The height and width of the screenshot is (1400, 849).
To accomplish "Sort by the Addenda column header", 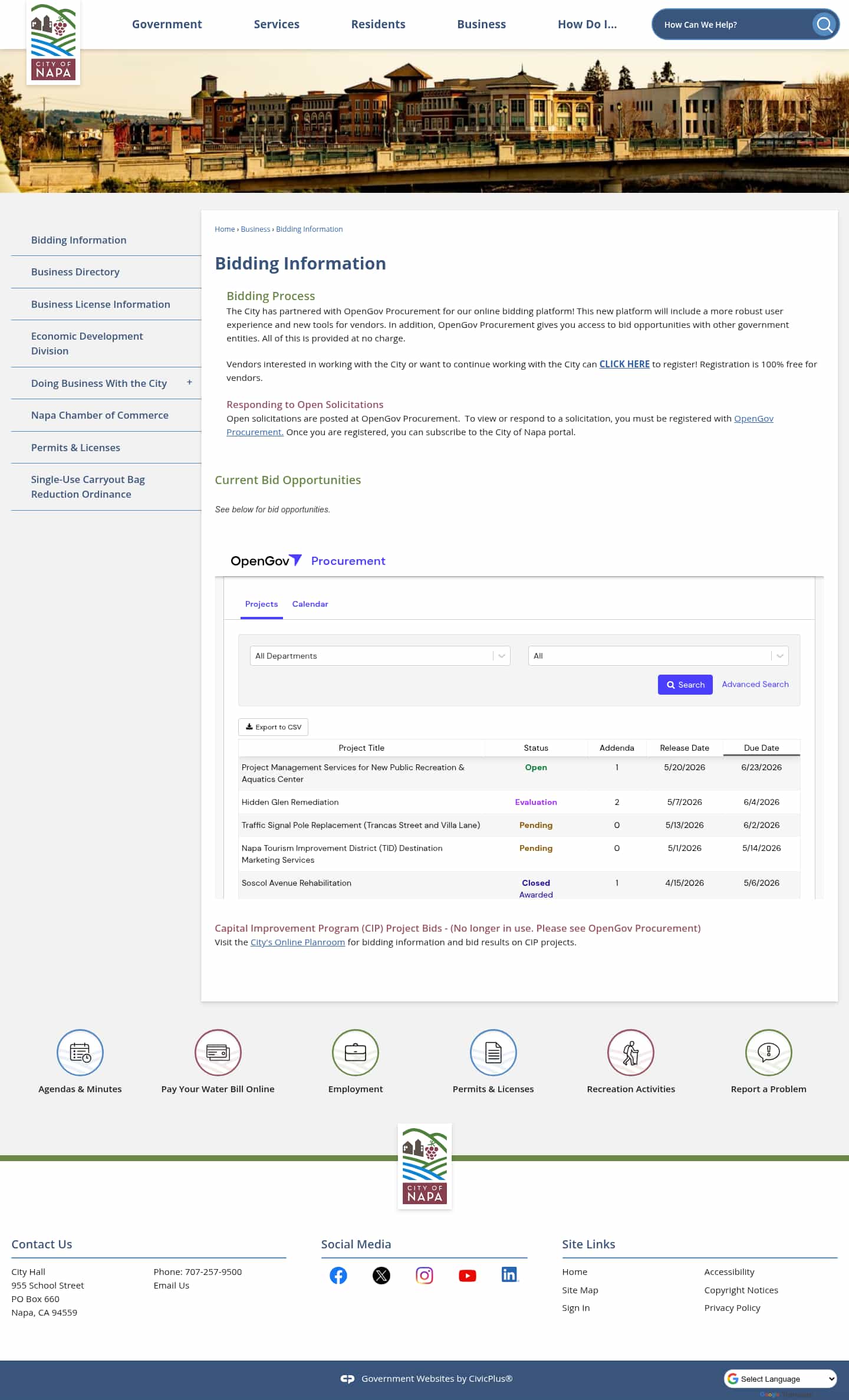I will tap(617, 748).
